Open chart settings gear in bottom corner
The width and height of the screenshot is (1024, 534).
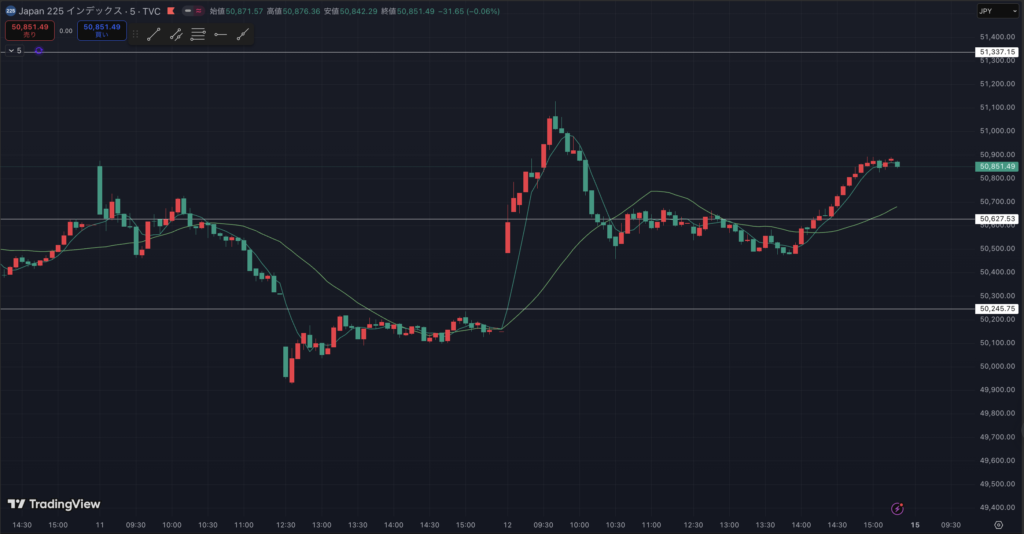point(998,523)
